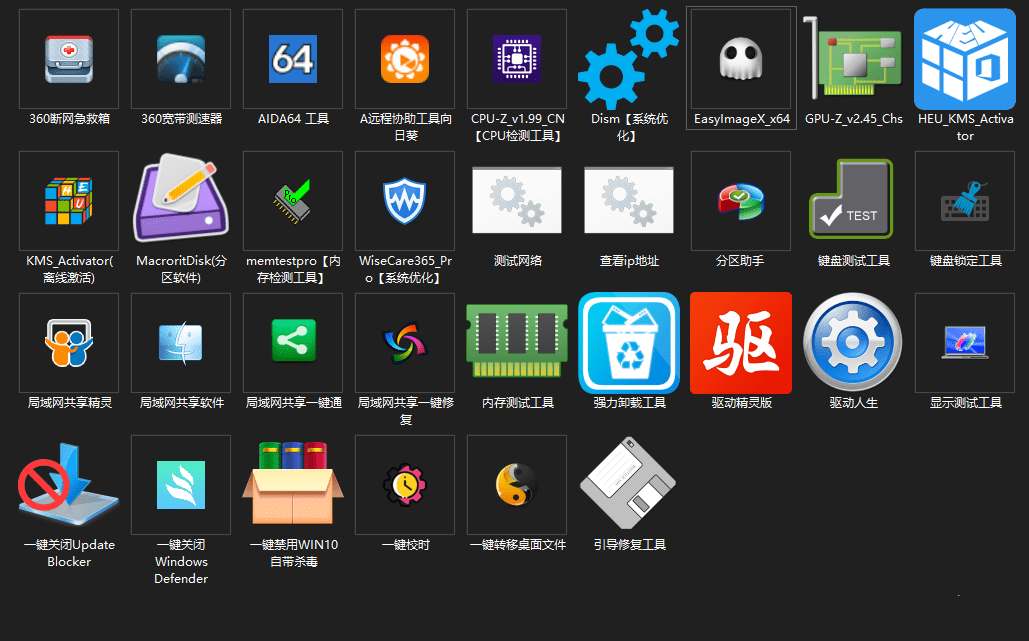Click the "查看ip地址" file name
Viewport: 1029px width, 641px height.
point(629,260)
